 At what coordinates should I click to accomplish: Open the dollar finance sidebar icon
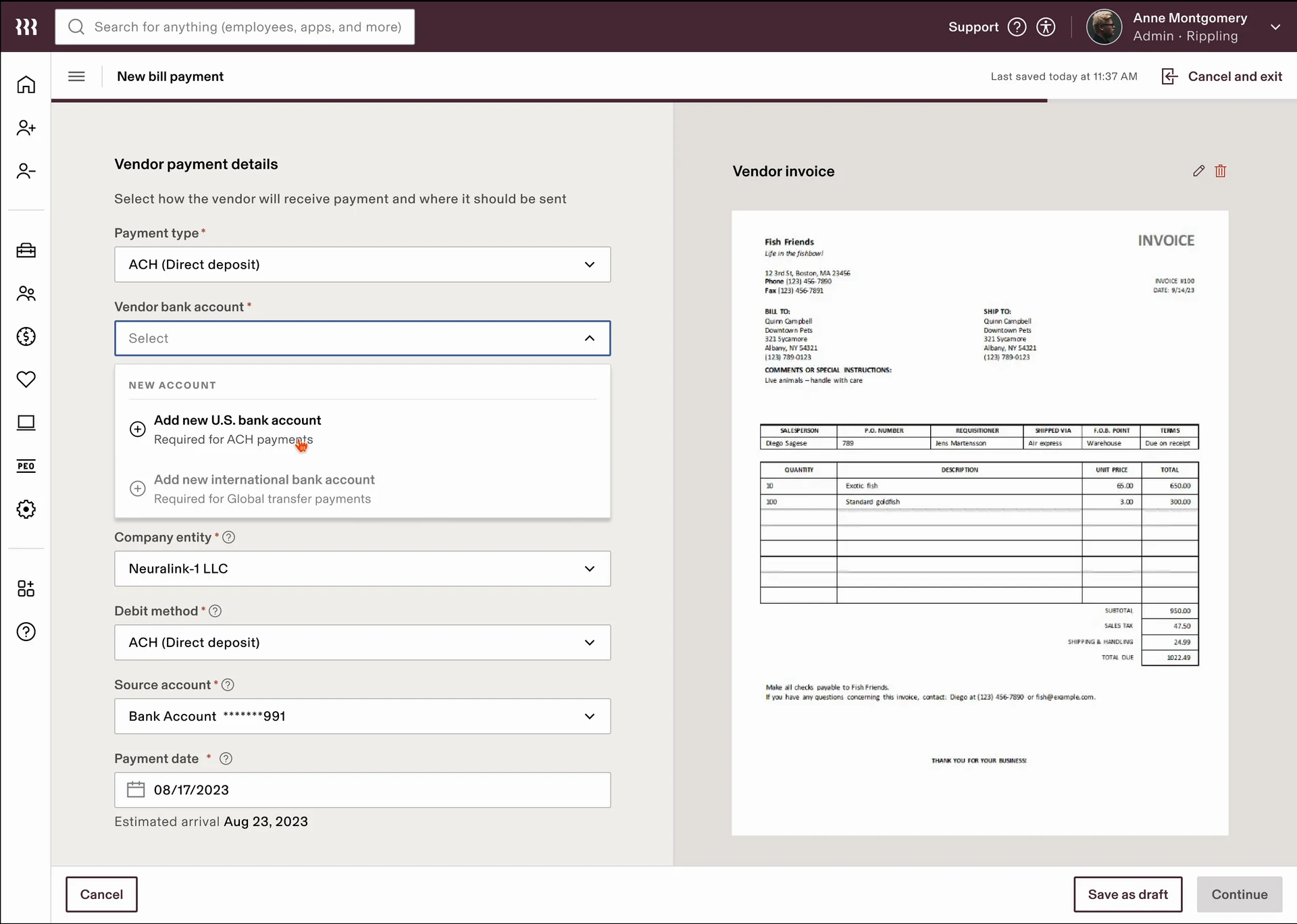coord(26,336)
